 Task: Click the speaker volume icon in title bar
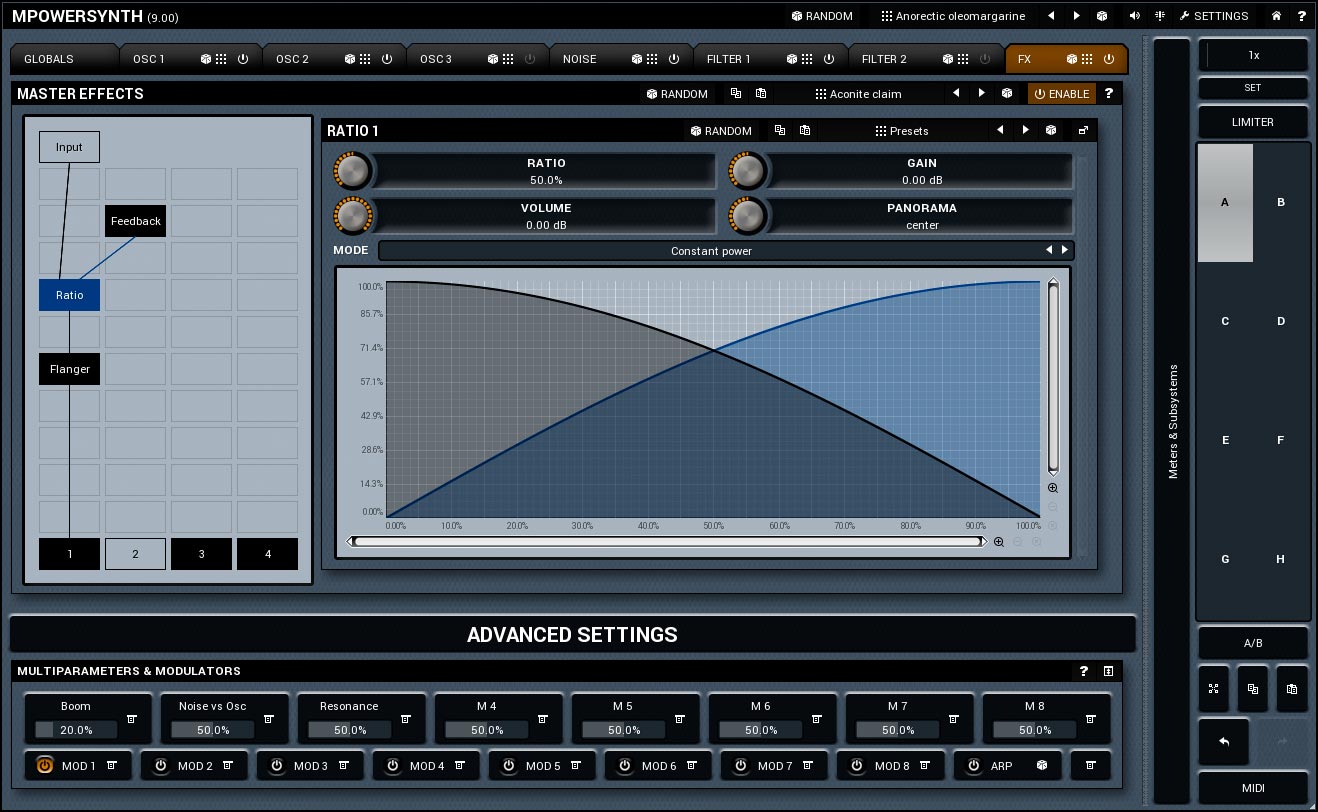1134,16
